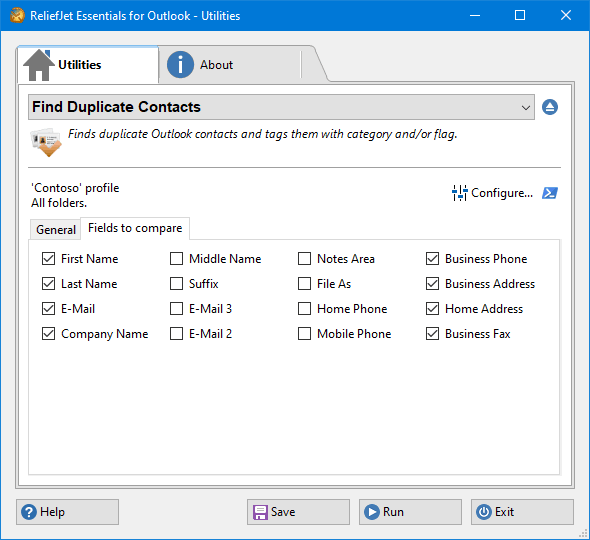Click the "All folders." text

tap(59, 203)
